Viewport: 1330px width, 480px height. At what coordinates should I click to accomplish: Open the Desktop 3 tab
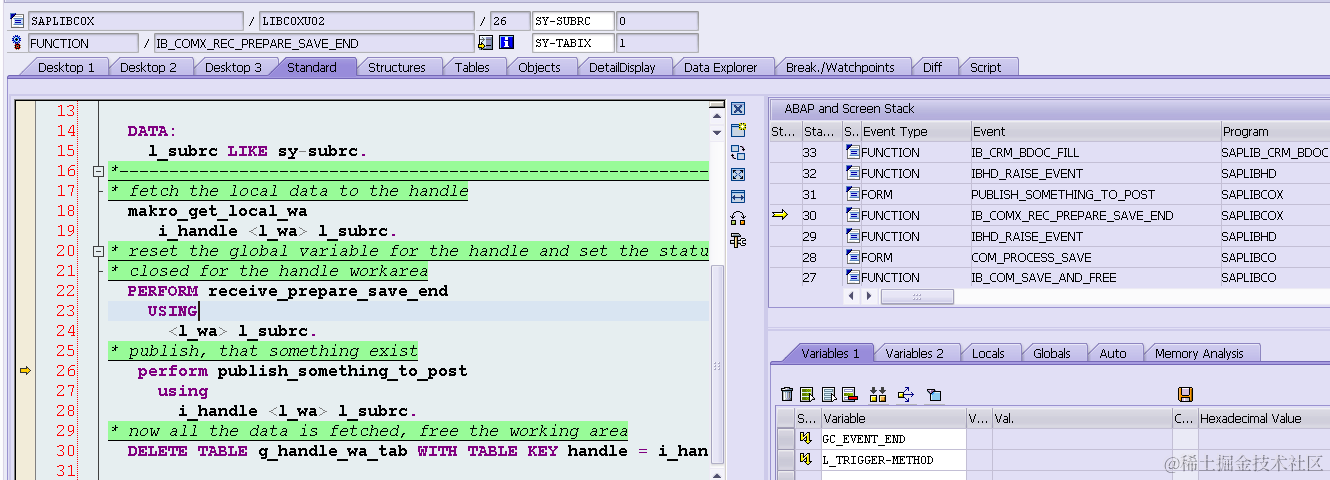click(x=233, y=67)
